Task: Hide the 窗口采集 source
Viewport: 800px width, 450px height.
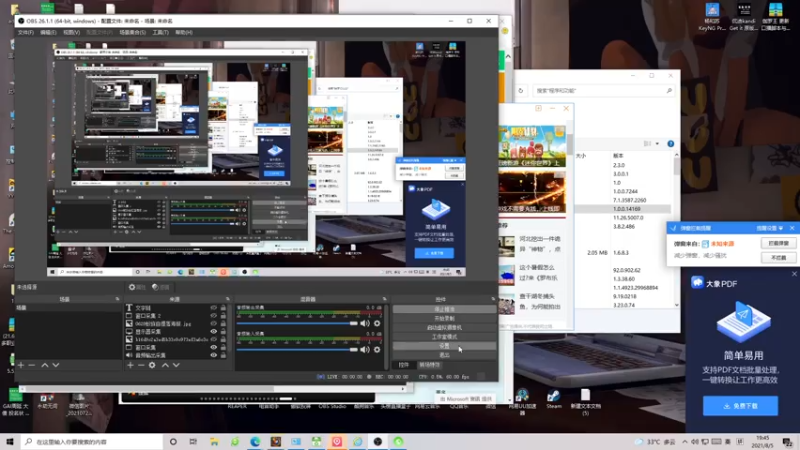Action: pos(213,347)
